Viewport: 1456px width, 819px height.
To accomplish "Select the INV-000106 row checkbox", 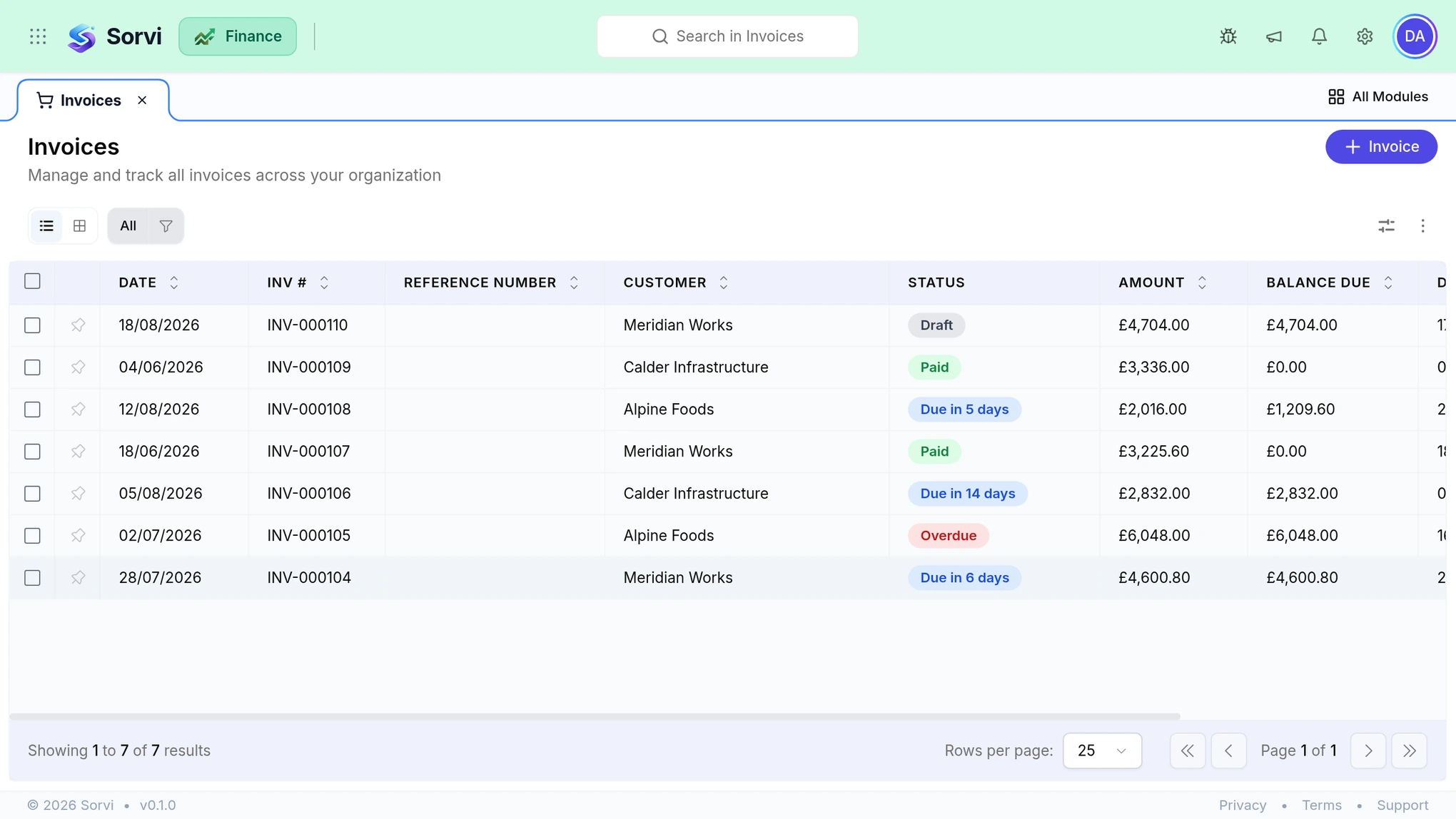I will coord(32,494).
